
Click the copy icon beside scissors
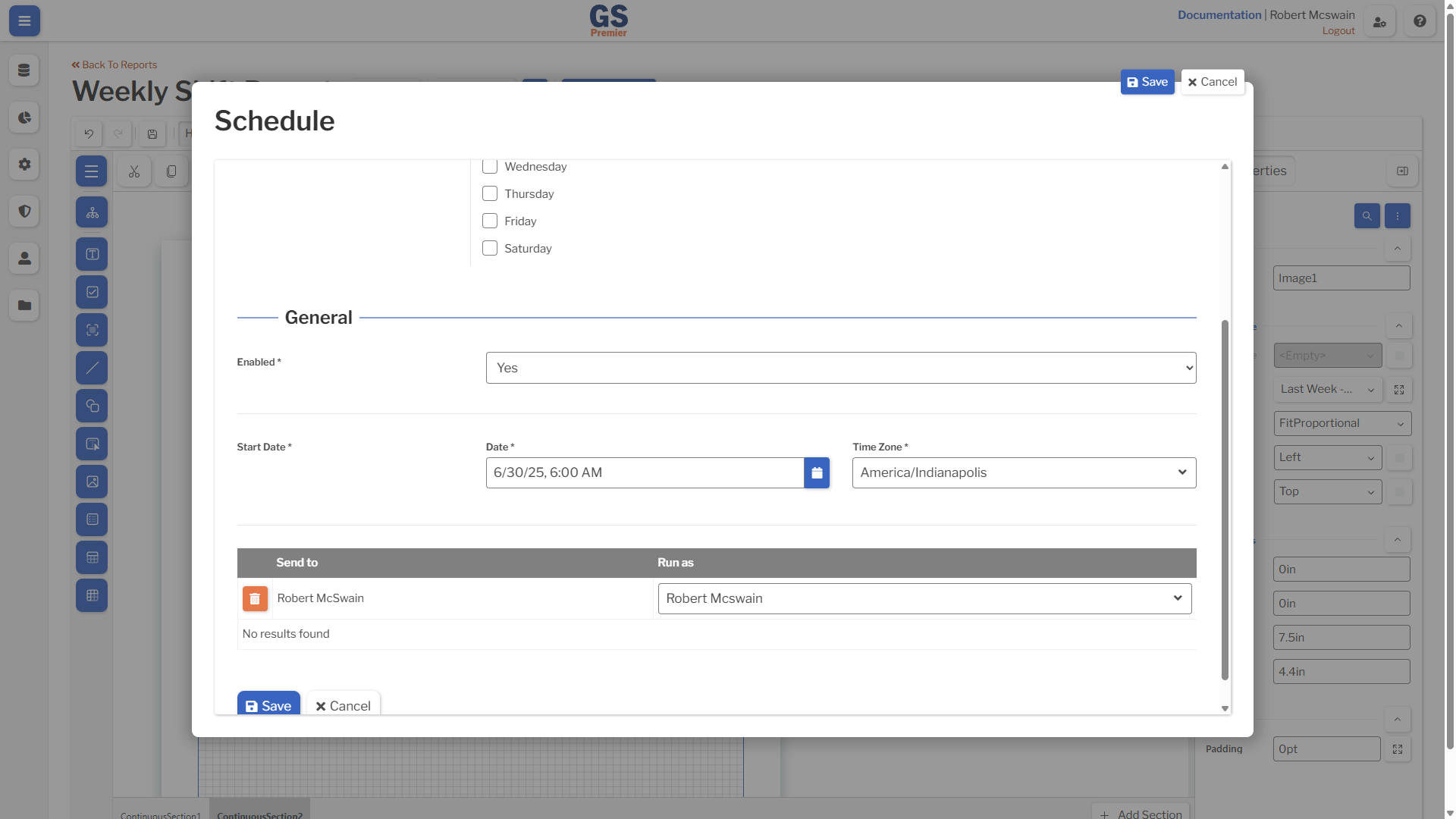(171, 171)
